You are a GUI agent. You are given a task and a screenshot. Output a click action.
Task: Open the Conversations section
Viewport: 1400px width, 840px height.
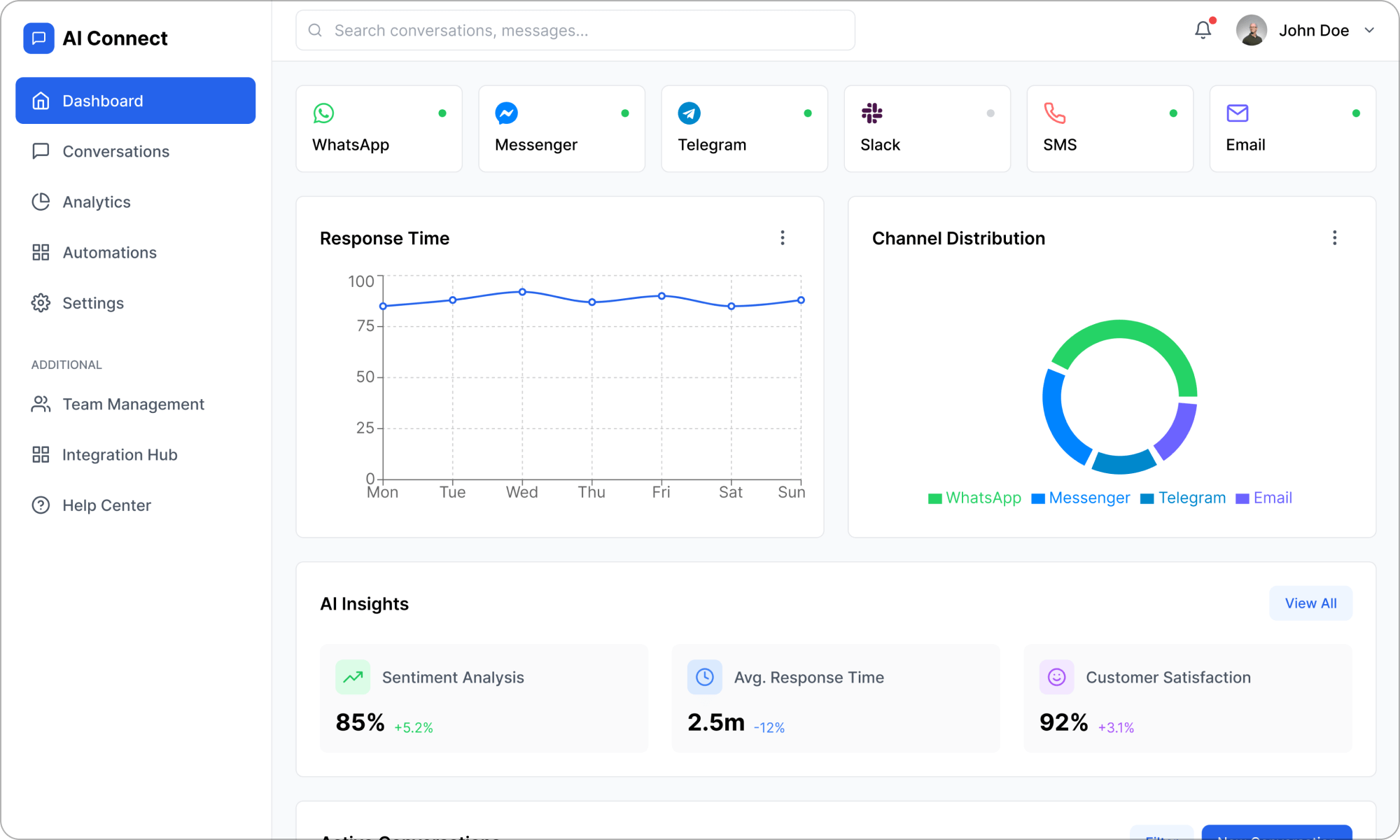pyautogui.click(x=115, y=151)
